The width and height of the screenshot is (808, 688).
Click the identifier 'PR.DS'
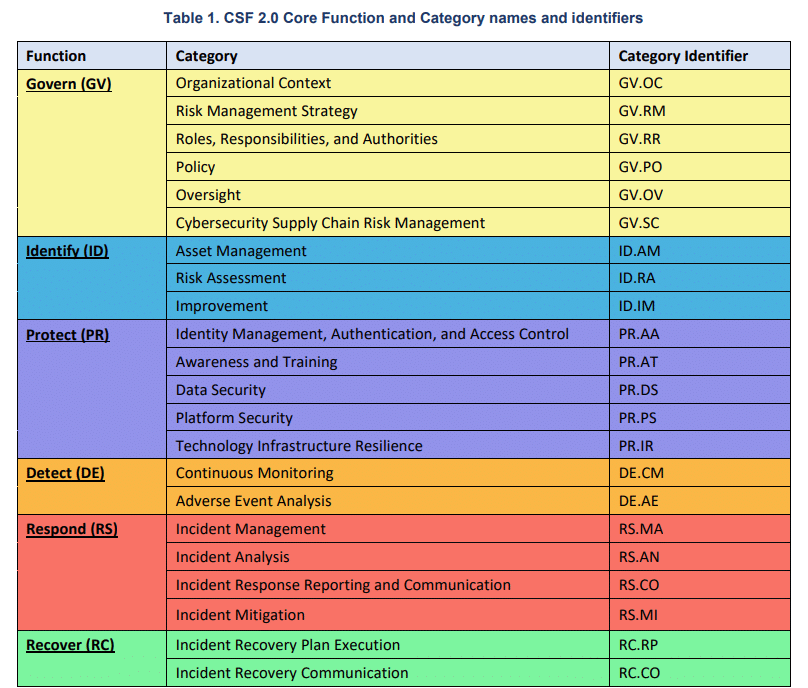point(638,390)
